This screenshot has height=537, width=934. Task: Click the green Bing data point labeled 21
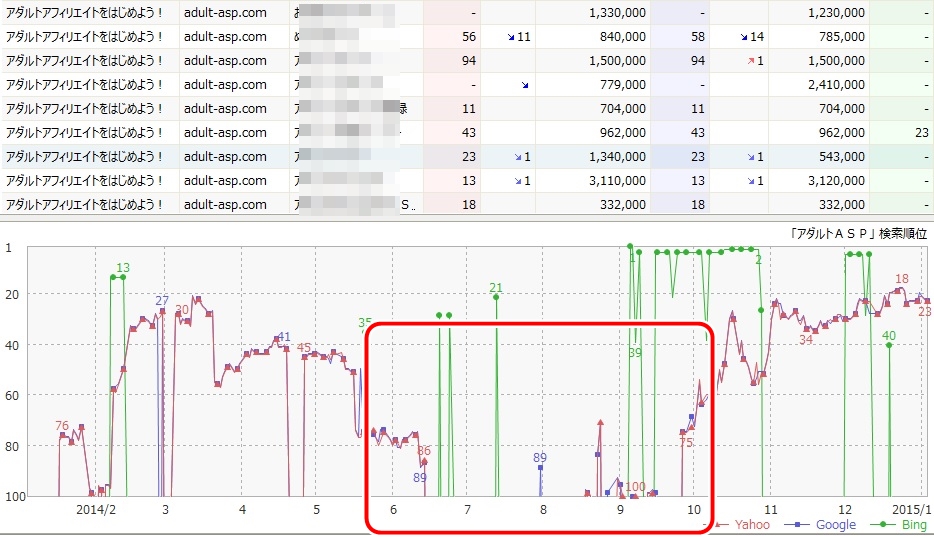(496, 296)
